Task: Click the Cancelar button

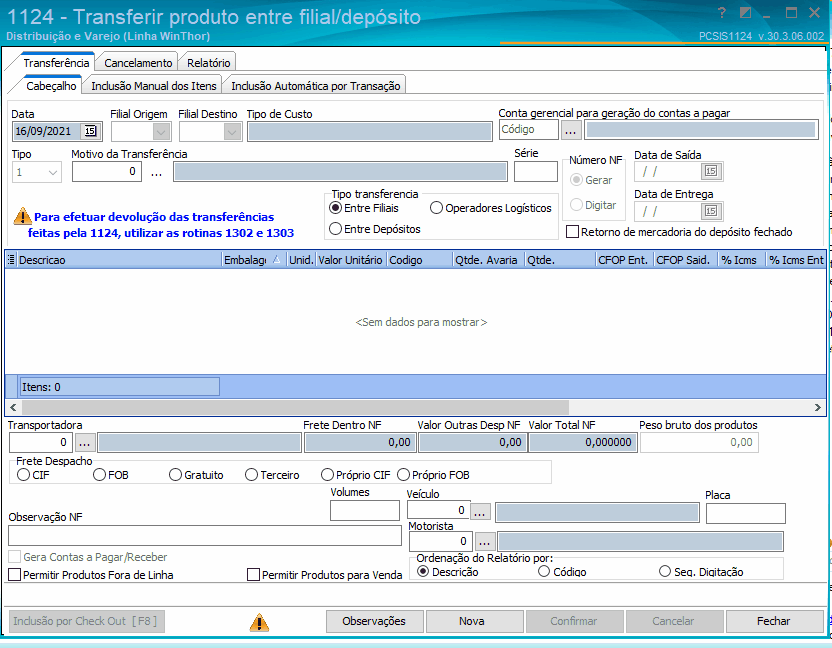Action: coord(673,621)
